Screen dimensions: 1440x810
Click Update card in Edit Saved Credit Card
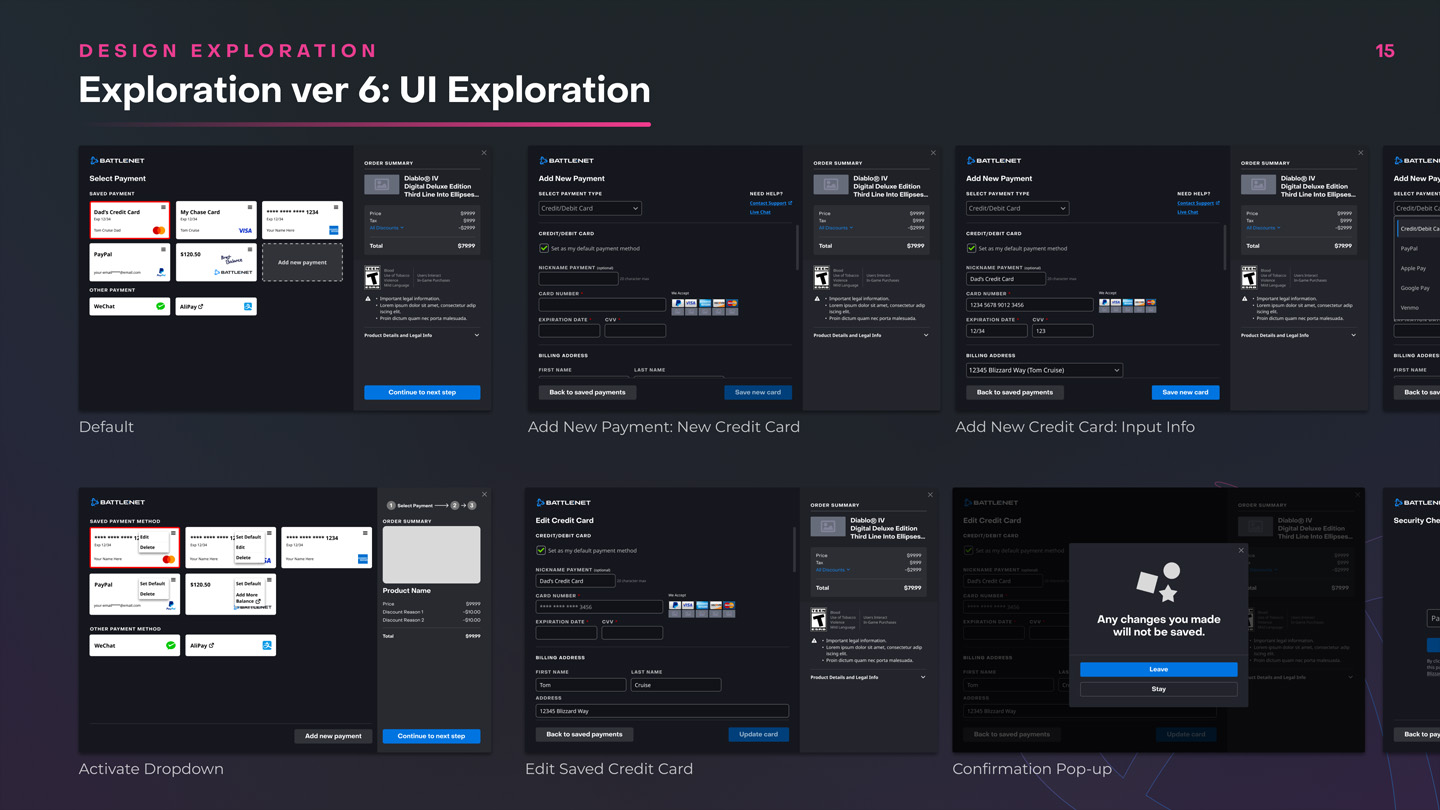click(x=758, y=734)
